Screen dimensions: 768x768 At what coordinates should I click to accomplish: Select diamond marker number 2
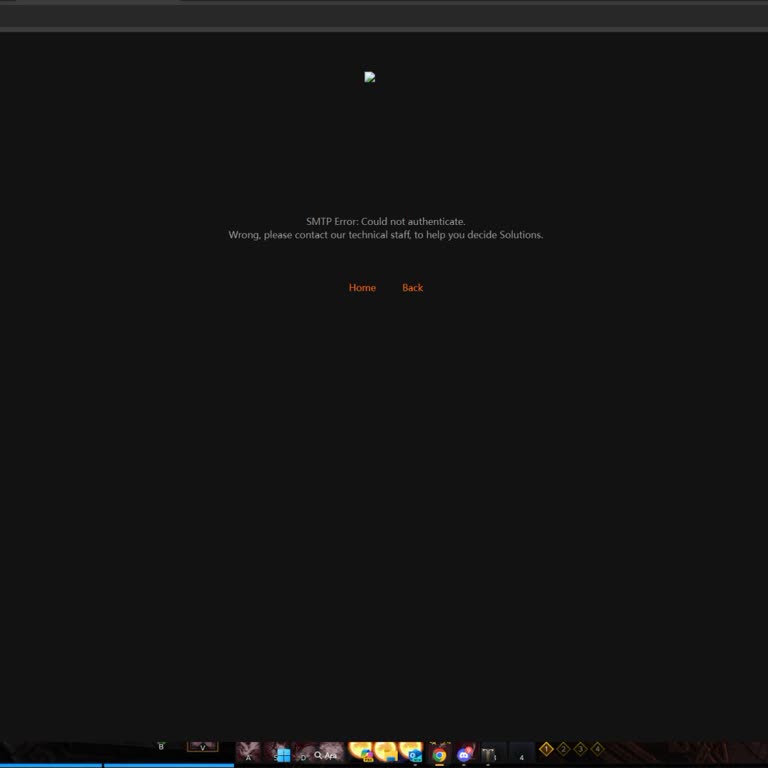(563, 749)
